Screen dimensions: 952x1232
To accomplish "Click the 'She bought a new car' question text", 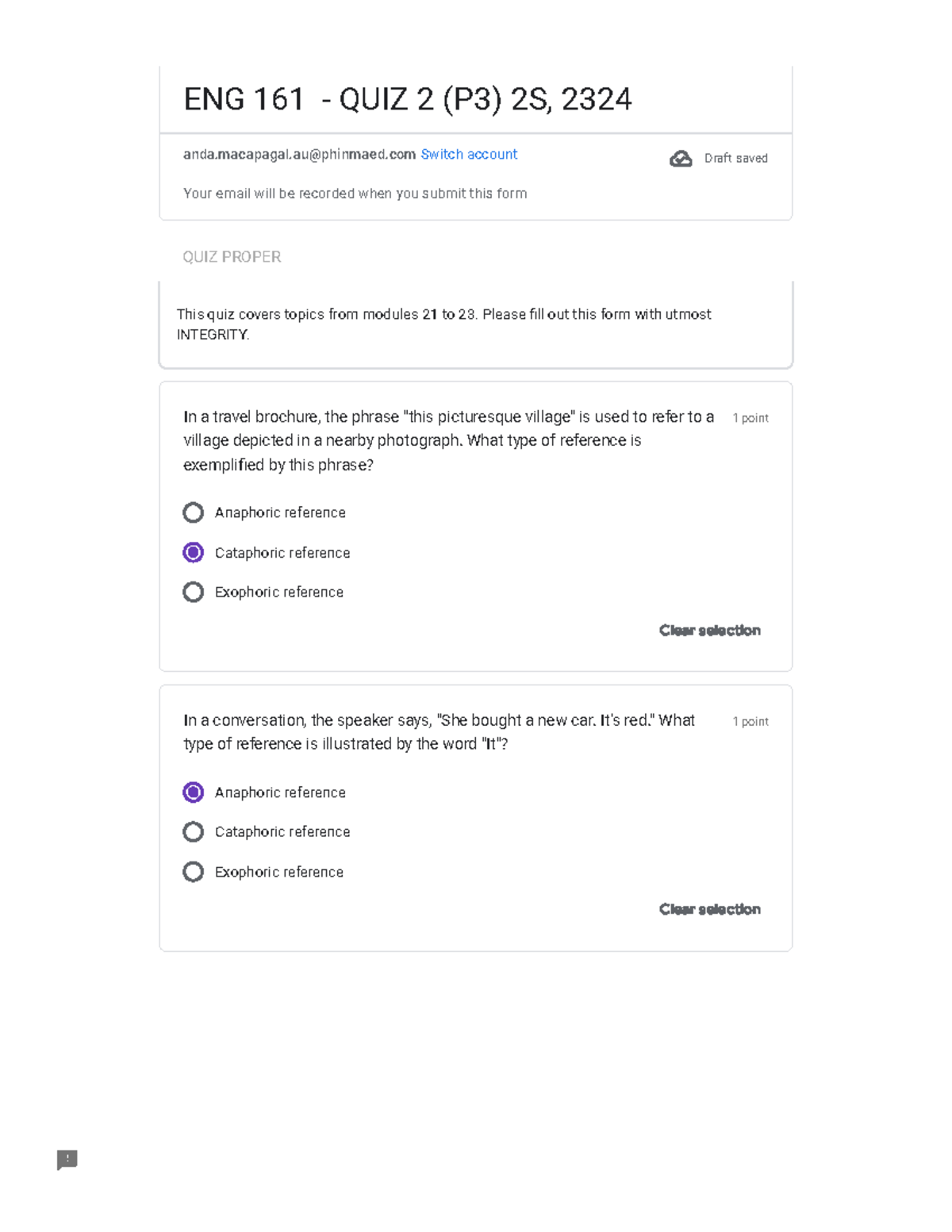I will click(x=439, y=731).
